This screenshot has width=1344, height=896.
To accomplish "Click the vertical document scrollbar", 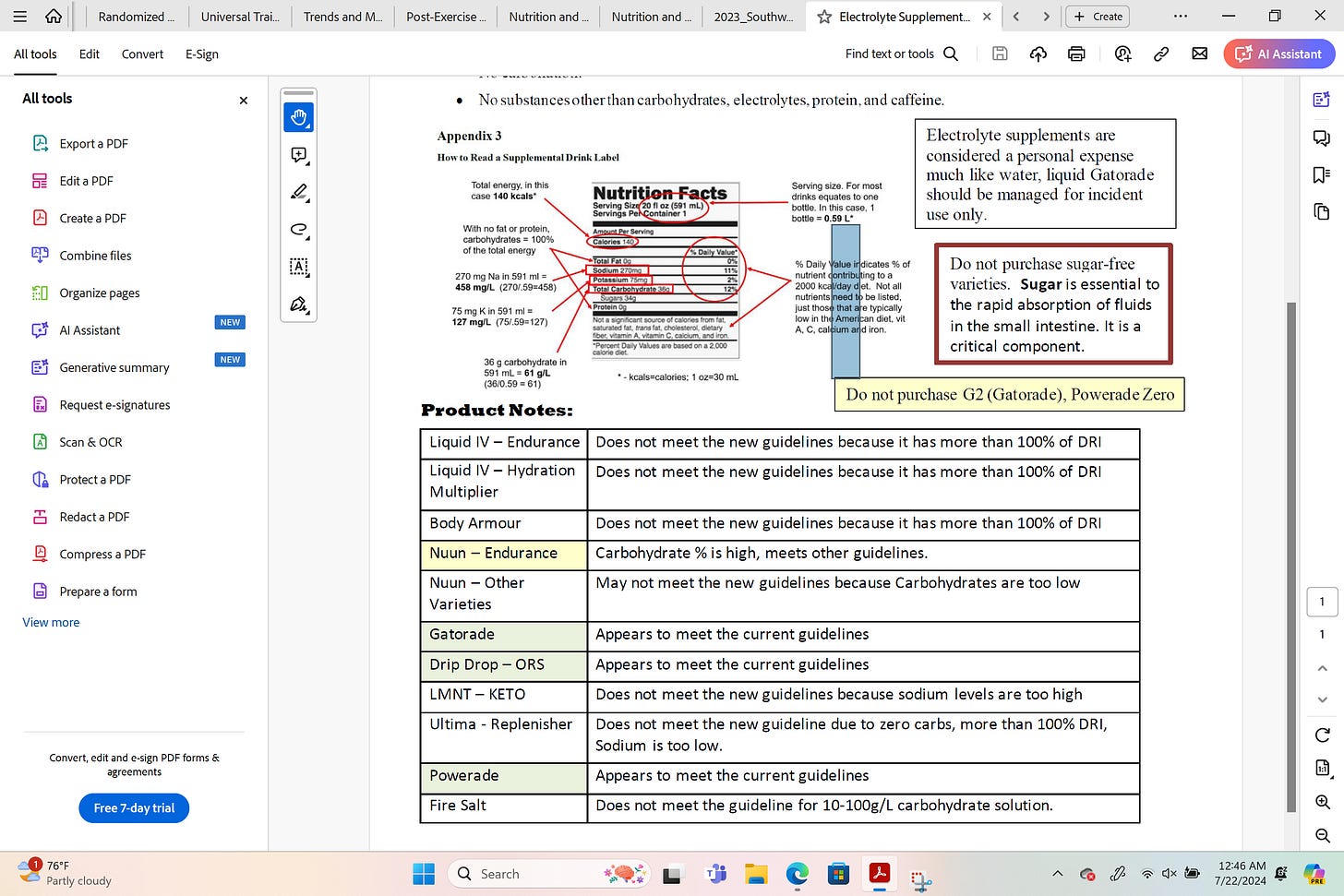I will (x=1290, y=554).
